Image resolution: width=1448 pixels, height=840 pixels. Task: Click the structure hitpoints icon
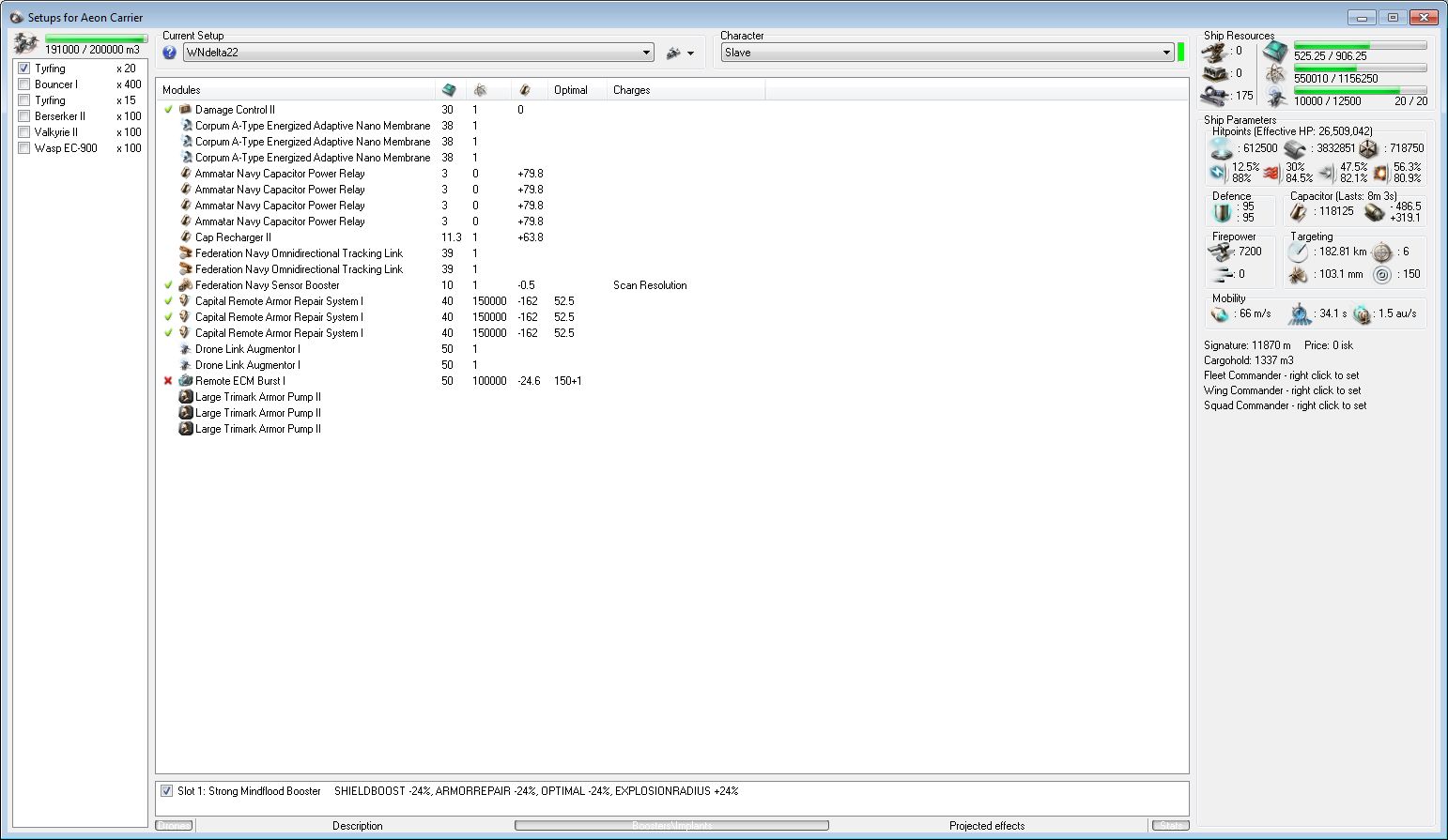(1368, 148)
